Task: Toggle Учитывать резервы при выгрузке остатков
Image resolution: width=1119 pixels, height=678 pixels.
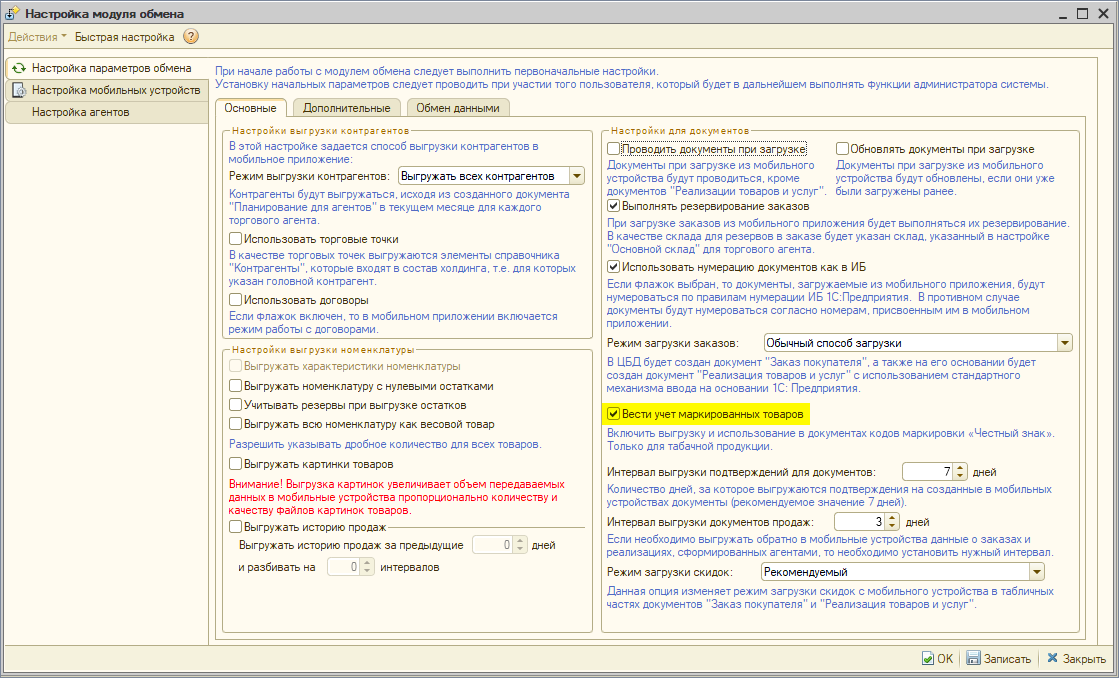Action: click(x=236, y=405)
